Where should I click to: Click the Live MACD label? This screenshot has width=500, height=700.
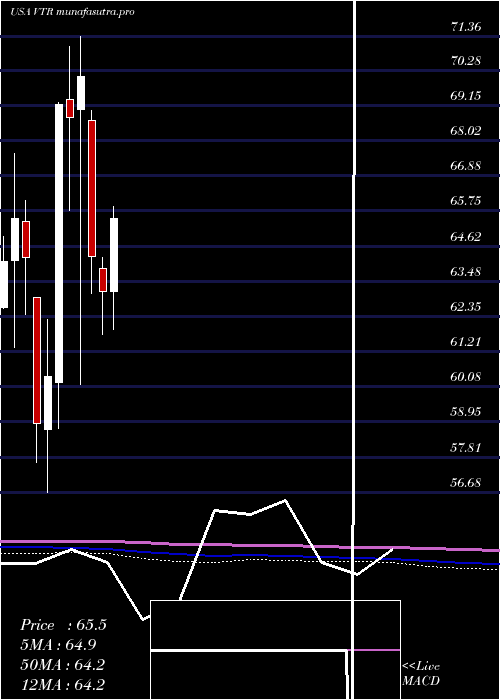click(421, 674)
